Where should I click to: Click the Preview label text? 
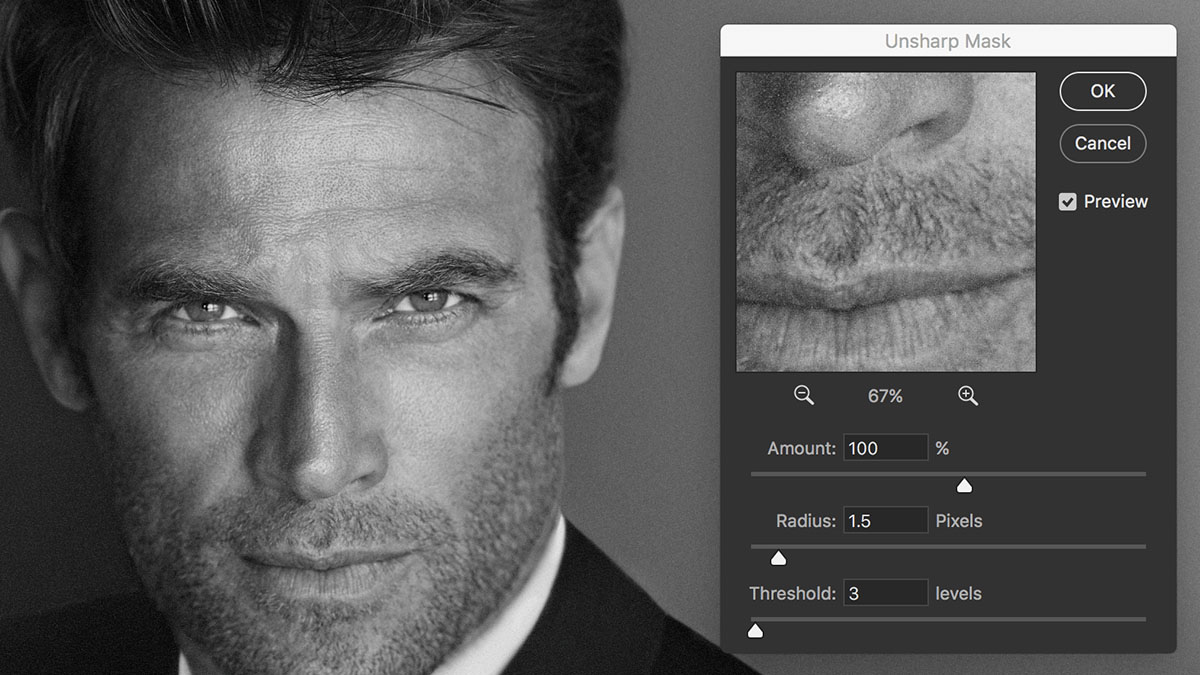(1115, 200)
